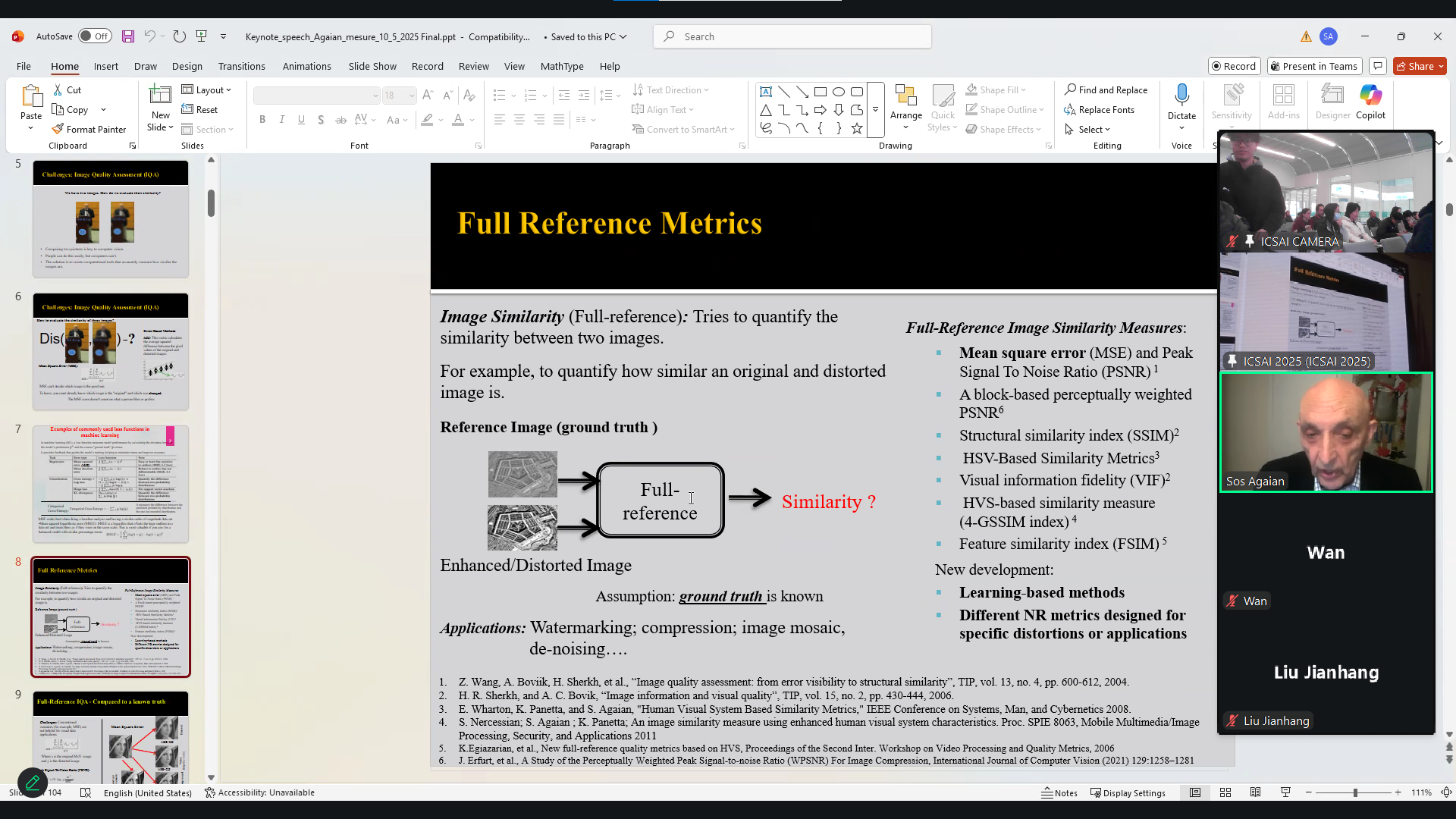The height and width of the screenshot is (819, 1456).
Task: Open the Dictate microphone tool
Action: point(1181,96)
